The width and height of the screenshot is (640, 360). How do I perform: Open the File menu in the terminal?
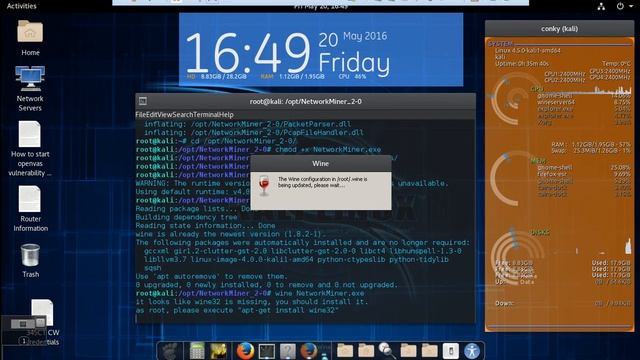coord(140,115)
